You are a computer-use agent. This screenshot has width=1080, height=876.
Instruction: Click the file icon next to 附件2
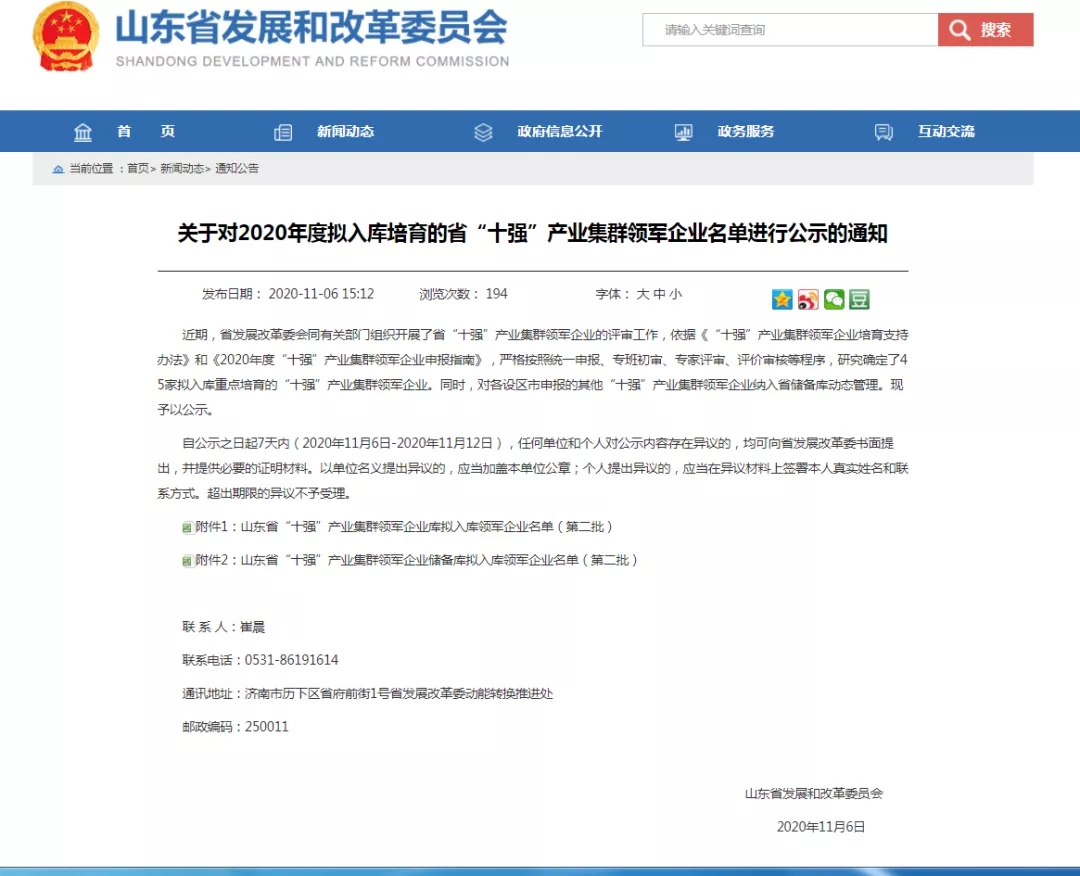pyautogui.click(x=187, y=561)
